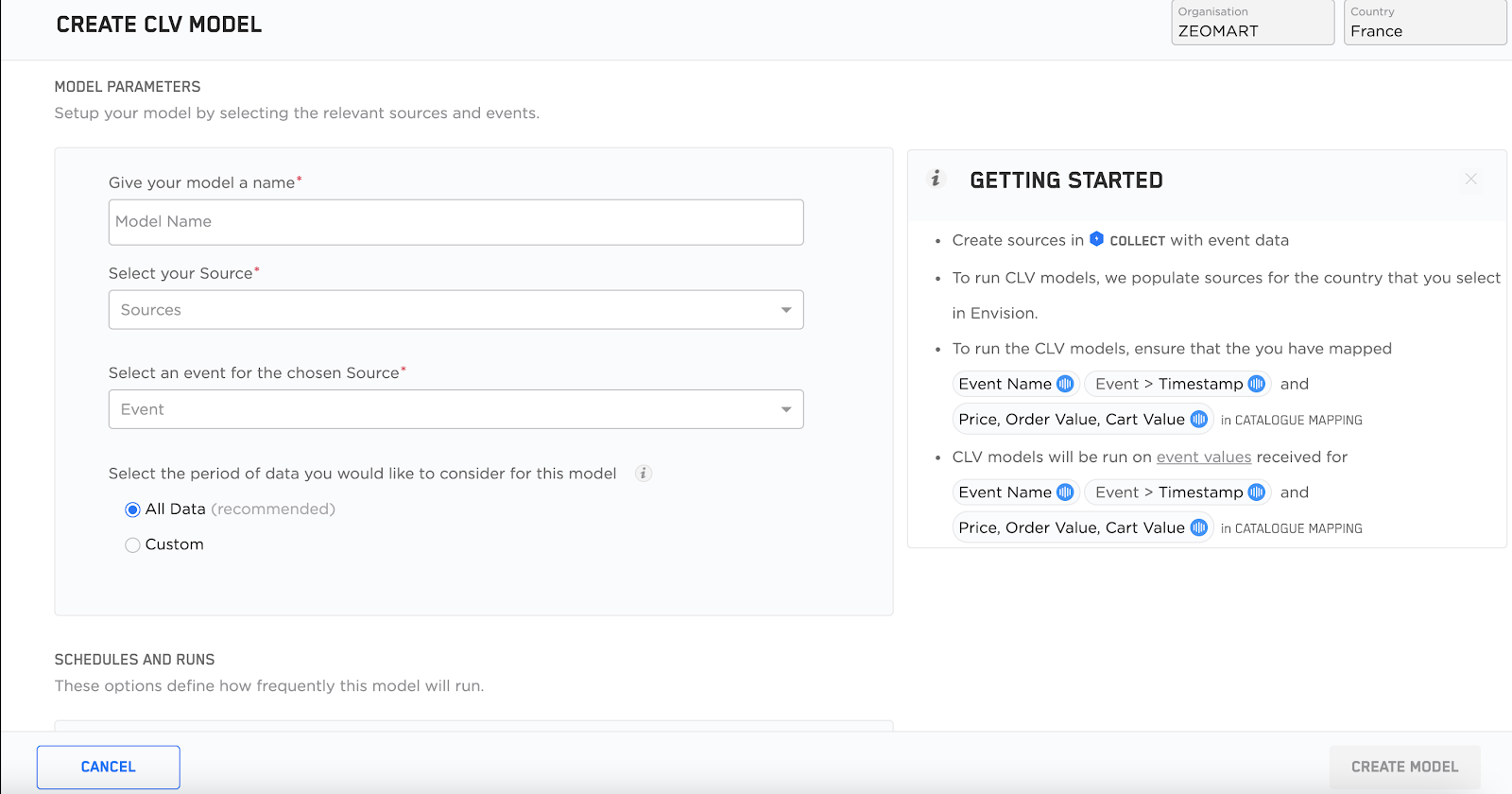Click the first CATALOGUE MAPPING text
The image size is (1512, 794).
click(1298, 421)
